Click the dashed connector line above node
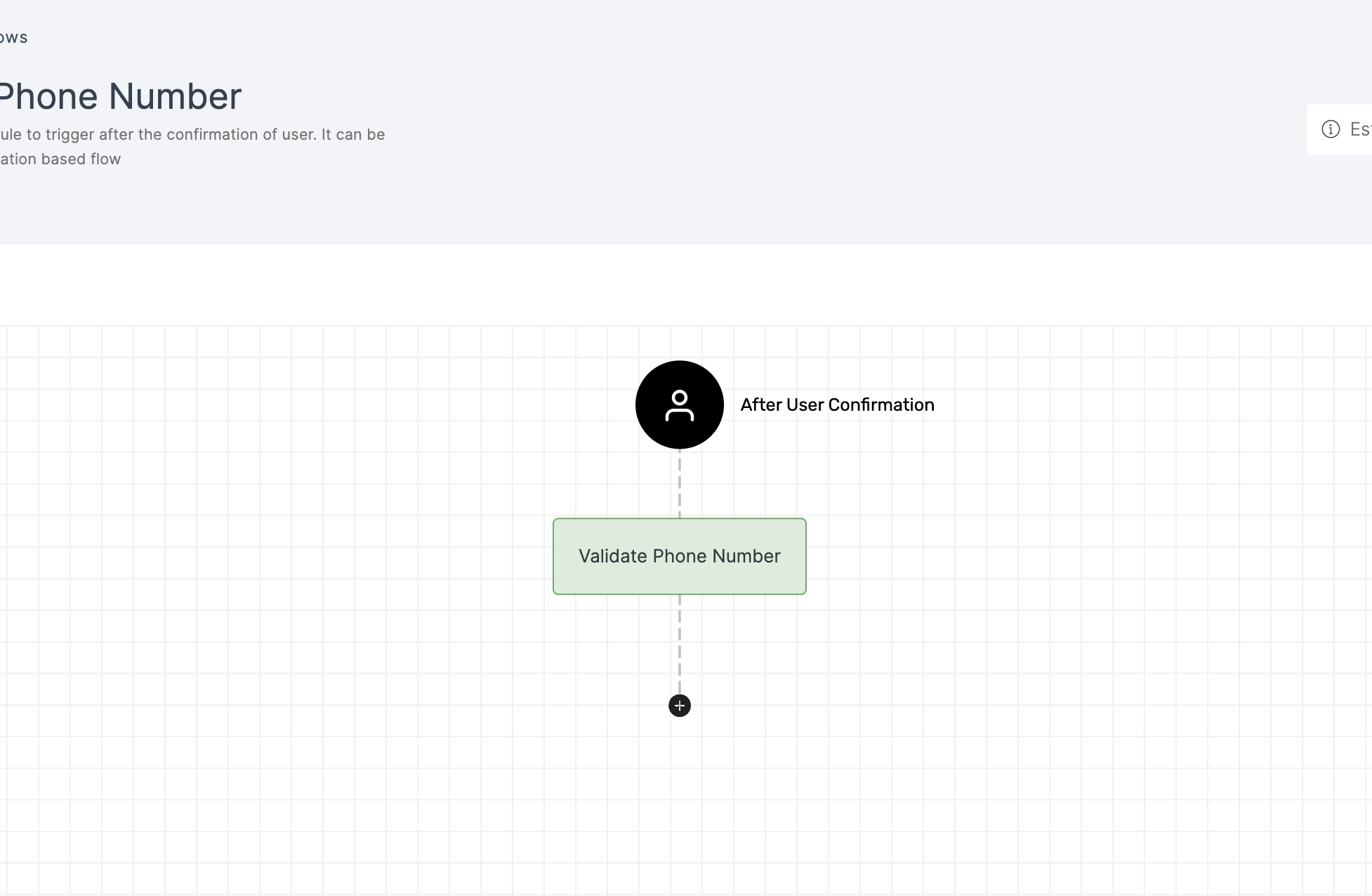 coord(680,483)
